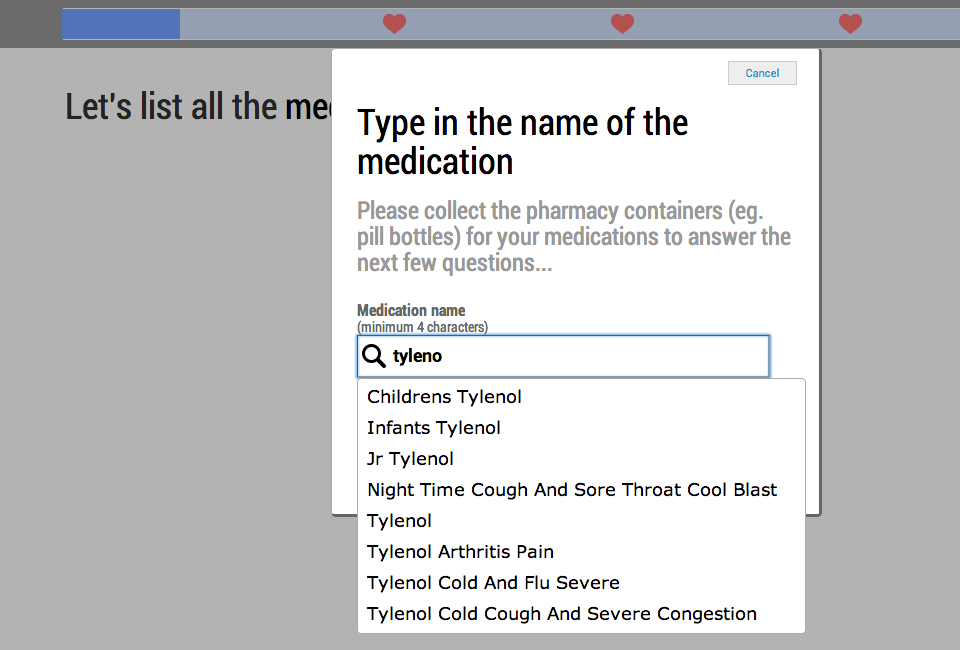Choose Tylenol Cold Cough And Severe Congestion
The width and height of the screenshot is (960, 650).
coord(581,614)
